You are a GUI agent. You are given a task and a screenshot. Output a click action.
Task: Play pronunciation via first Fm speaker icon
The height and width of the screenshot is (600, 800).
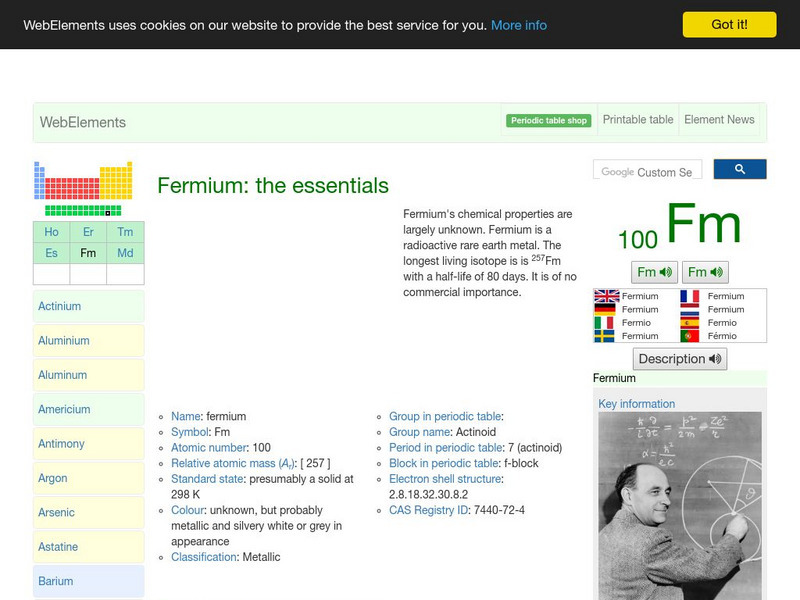655,272
